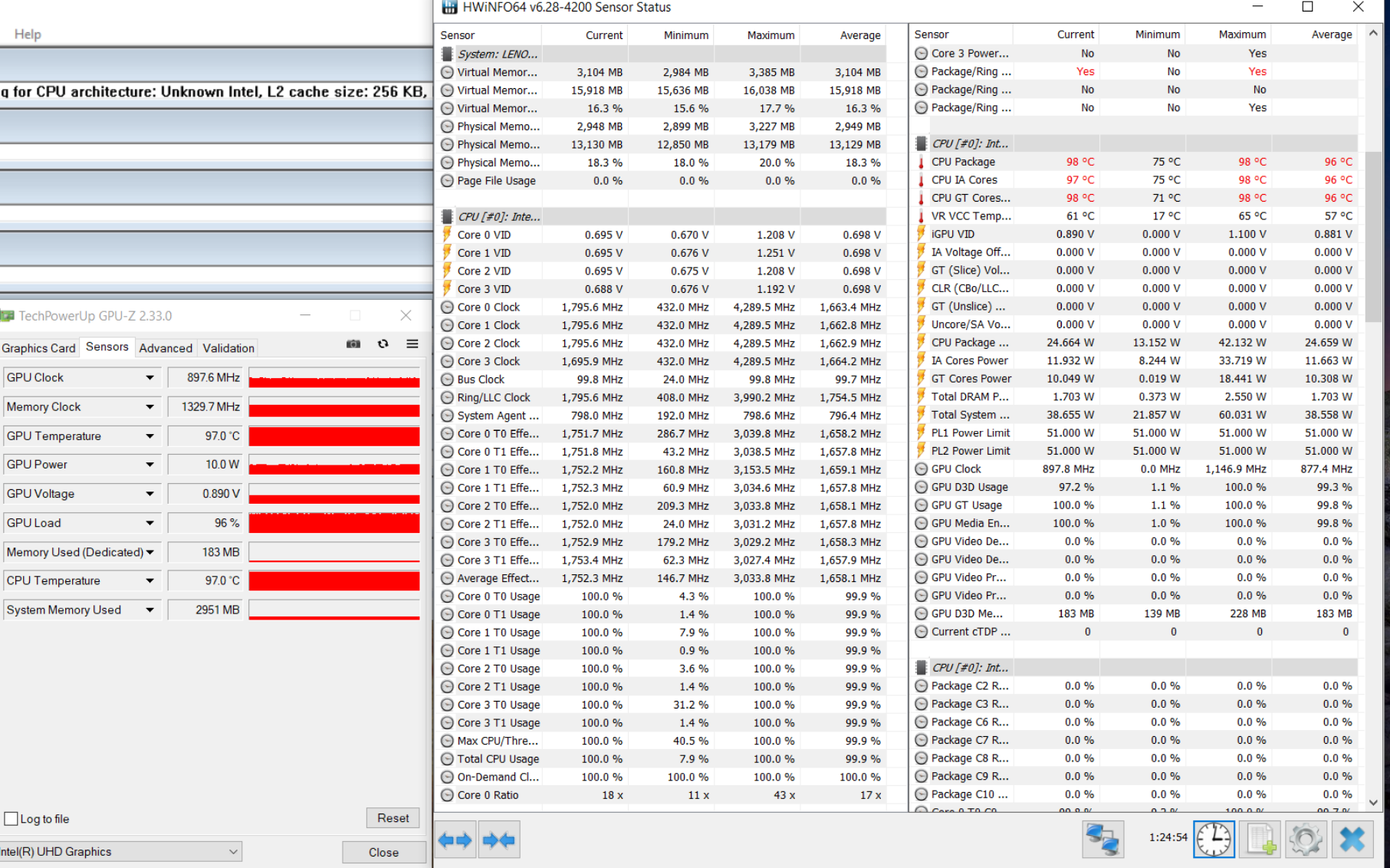Click the Reset button in GPU-Z
This screenshot has width=1390, height=868.
393,818
